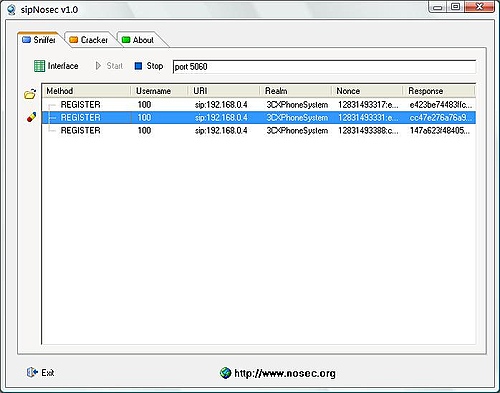Select the first REGISTER row

[259, 105]
